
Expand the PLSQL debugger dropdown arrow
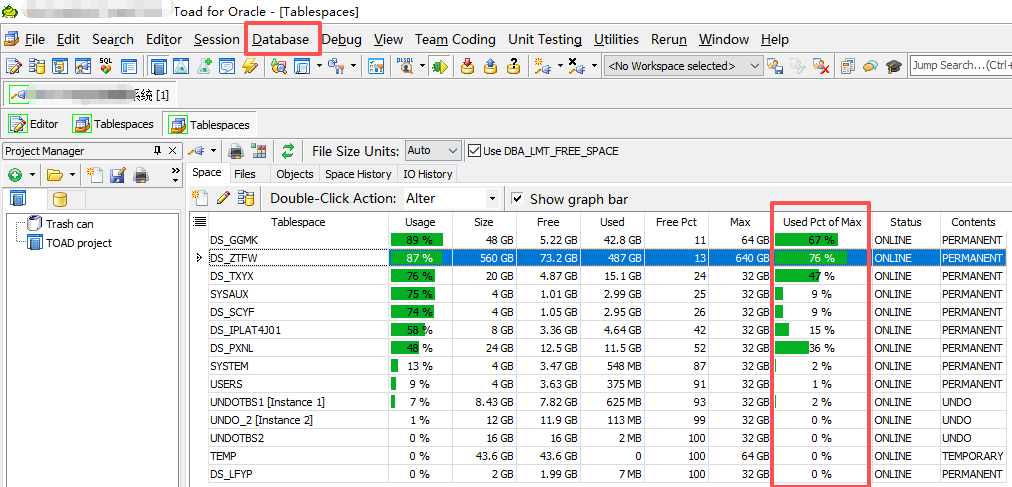(422, 66)
